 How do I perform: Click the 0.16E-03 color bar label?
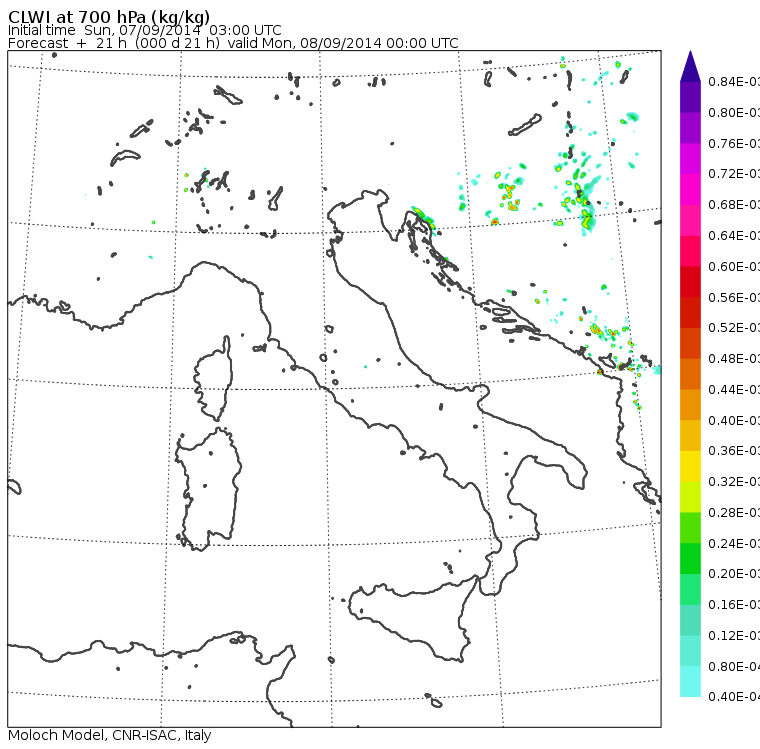[x=734, y=605]
